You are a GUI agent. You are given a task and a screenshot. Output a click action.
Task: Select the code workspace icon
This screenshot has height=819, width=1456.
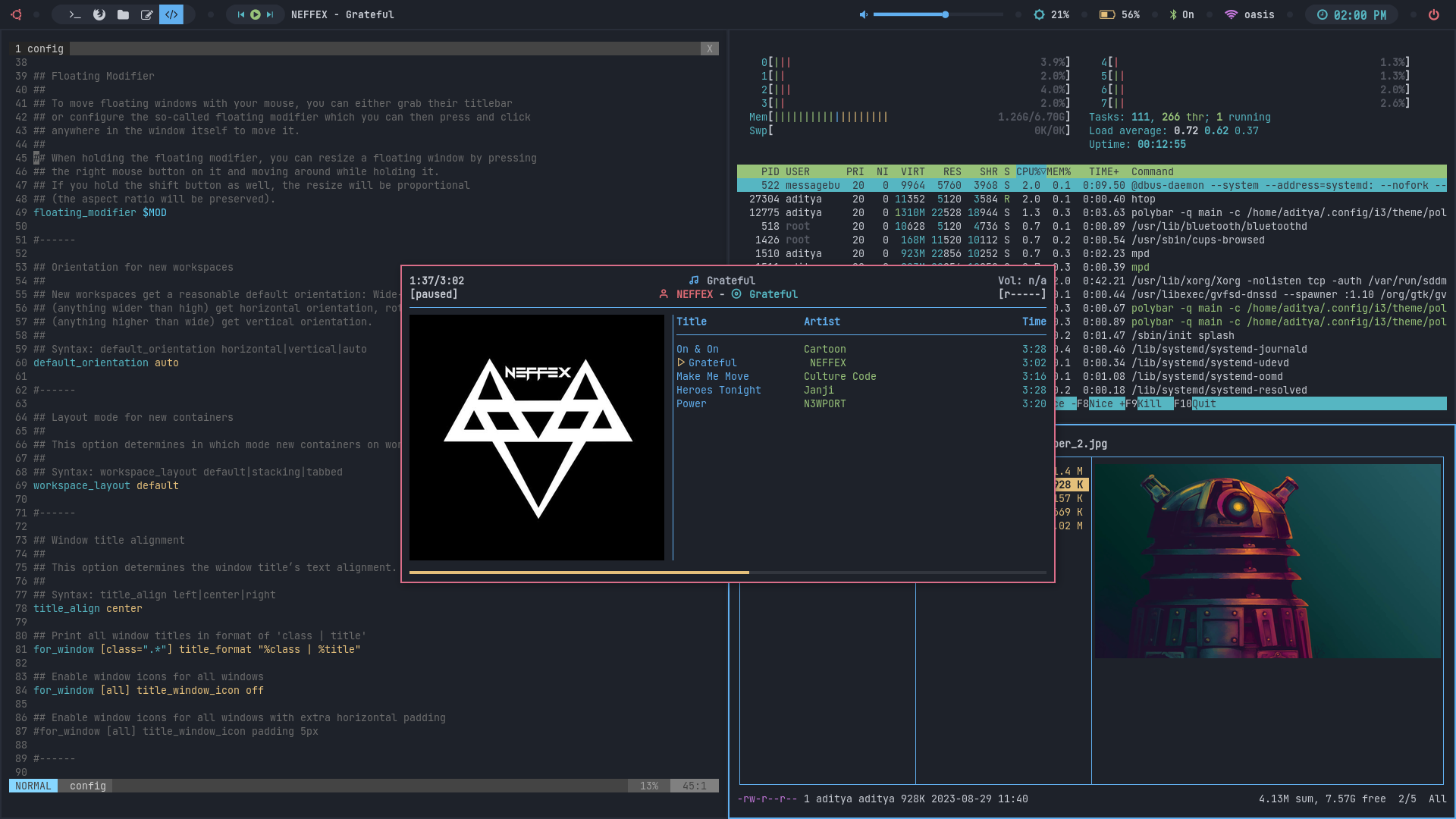(171, 14)
